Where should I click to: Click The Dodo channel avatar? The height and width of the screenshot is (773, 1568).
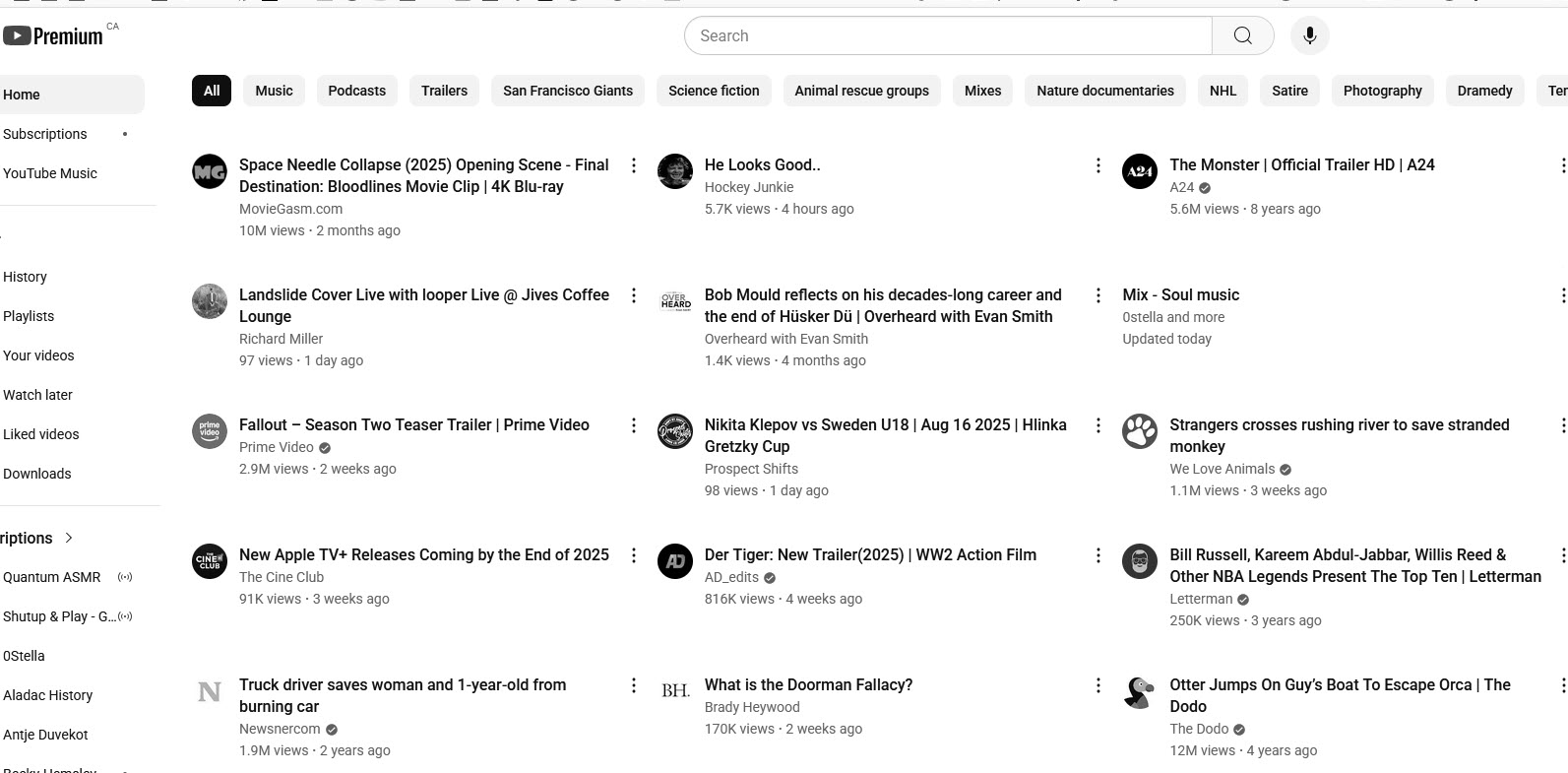coord(1140,691)
